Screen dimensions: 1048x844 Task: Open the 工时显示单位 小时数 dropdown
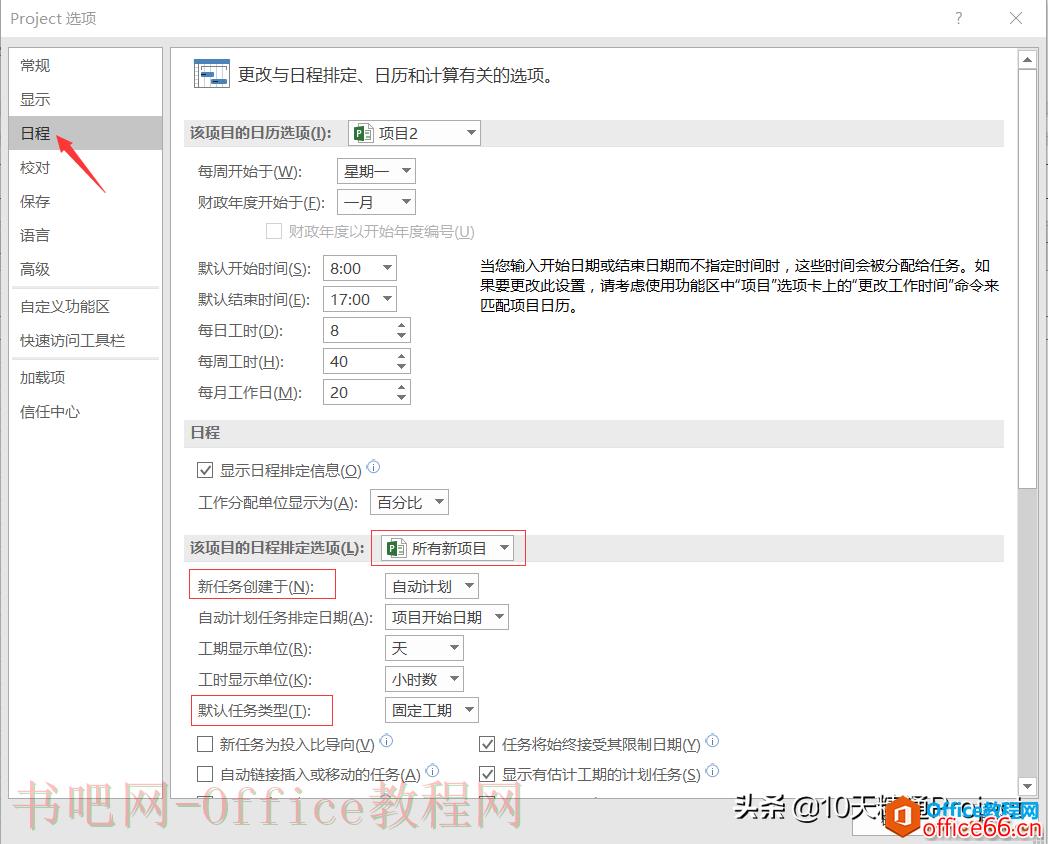click(x=424, y=679)
